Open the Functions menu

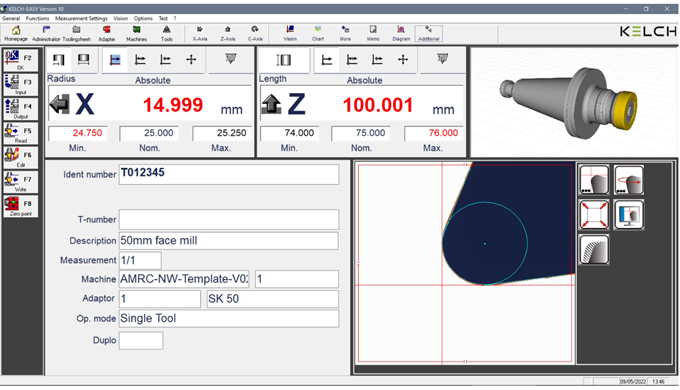point(37,18)
